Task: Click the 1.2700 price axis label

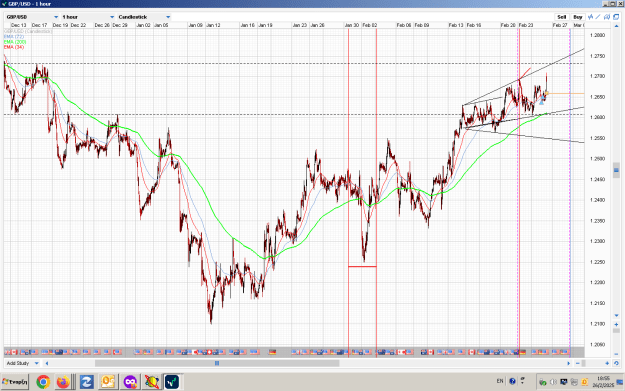Action: 597,76
